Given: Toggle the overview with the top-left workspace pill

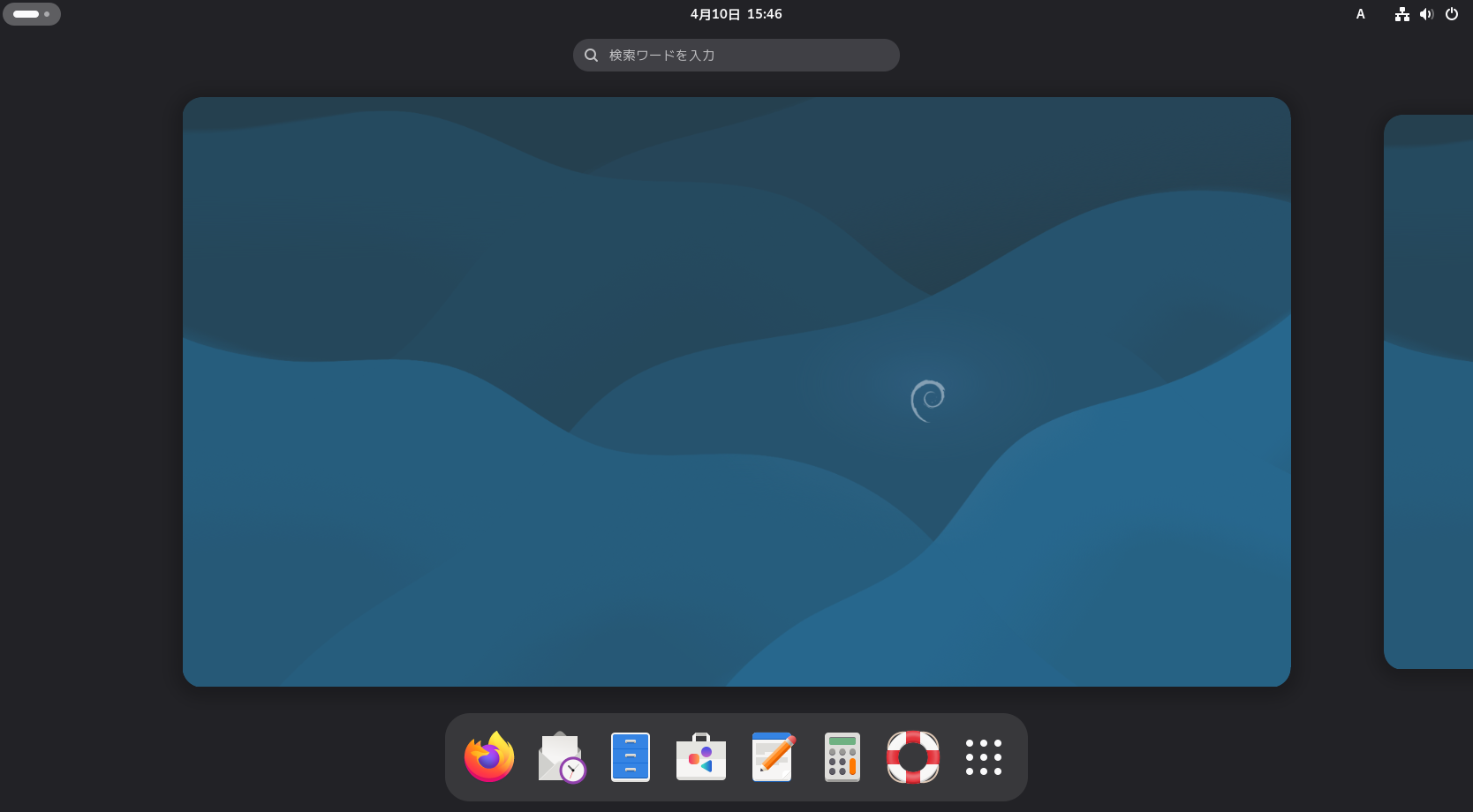Looking at the screenshot, I should coord(26,14).
